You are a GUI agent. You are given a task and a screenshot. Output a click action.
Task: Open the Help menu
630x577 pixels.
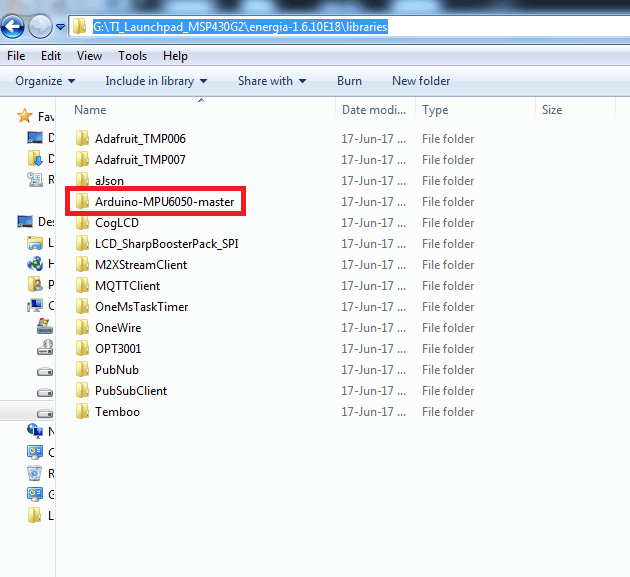175,56
